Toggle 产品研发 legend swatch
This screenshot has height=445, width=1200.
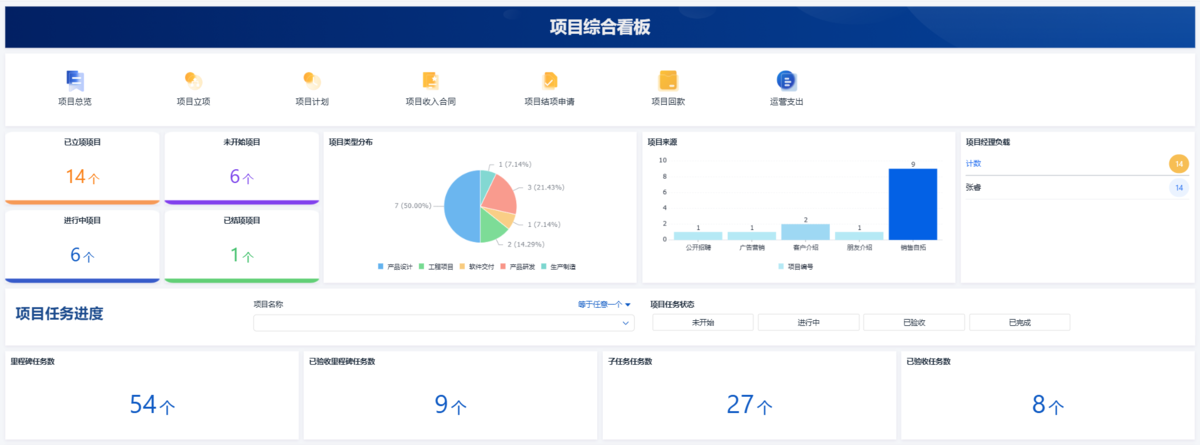[503, 267]
